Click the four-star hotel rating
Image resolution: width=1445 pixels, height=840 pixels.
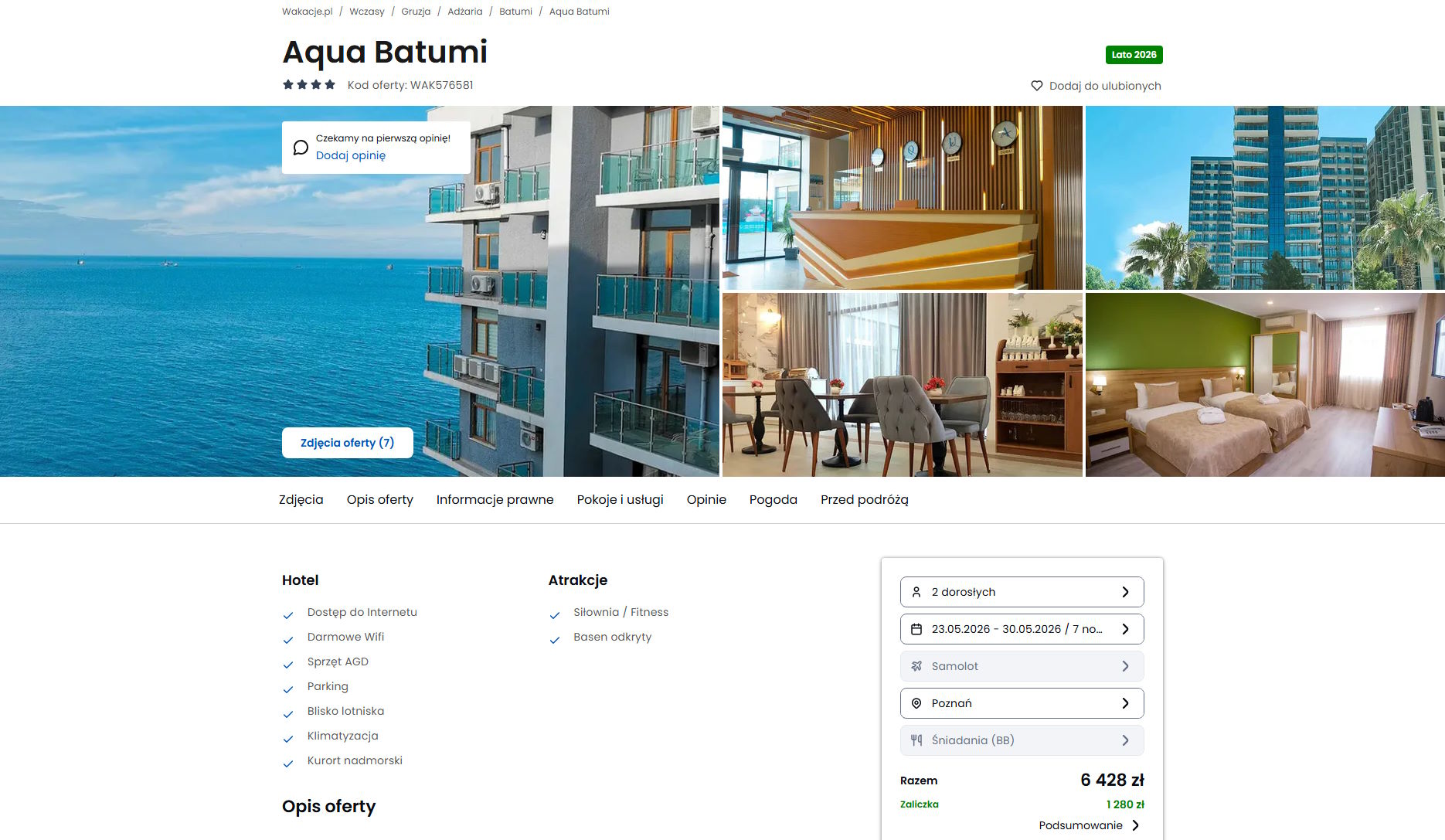pyautogui.click(x=309, y=85)
